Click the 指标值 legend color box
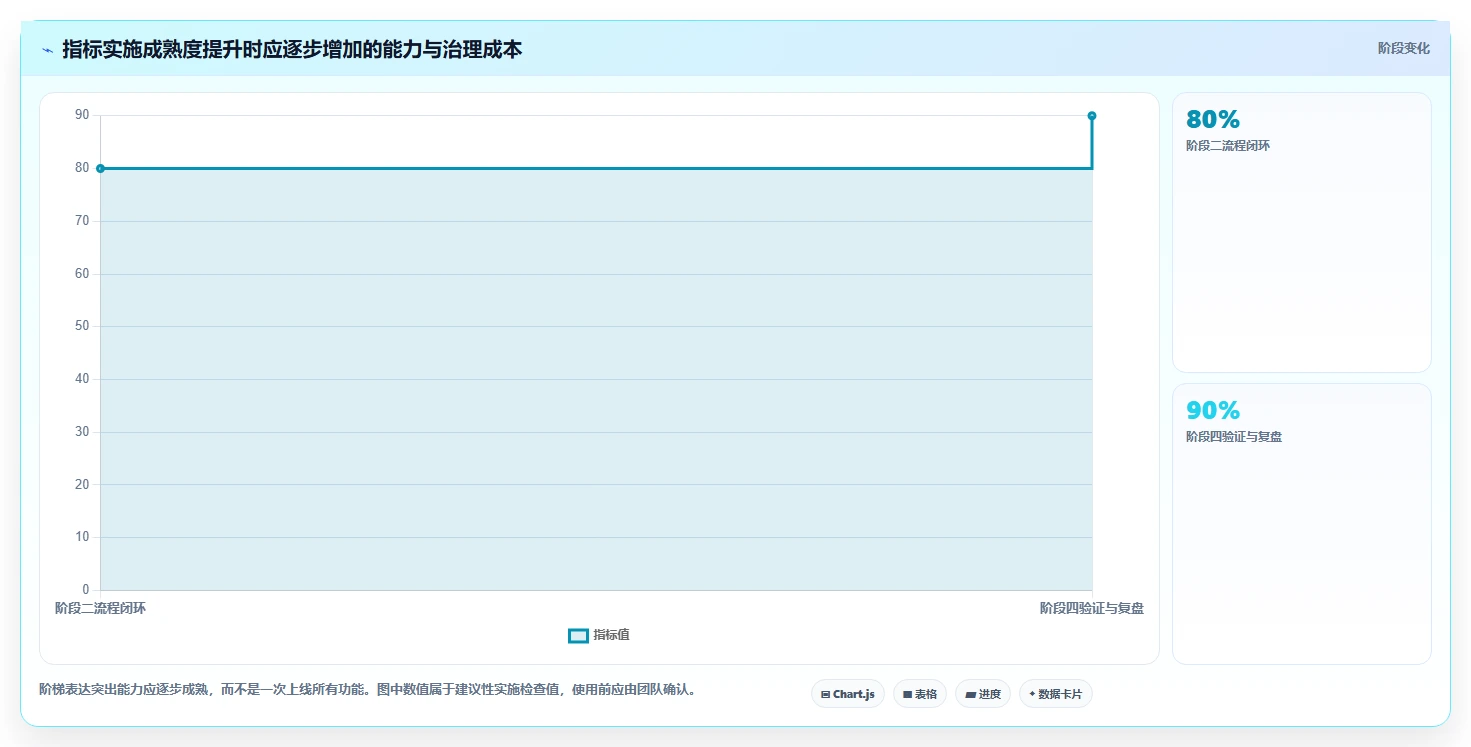 (578, 636)
